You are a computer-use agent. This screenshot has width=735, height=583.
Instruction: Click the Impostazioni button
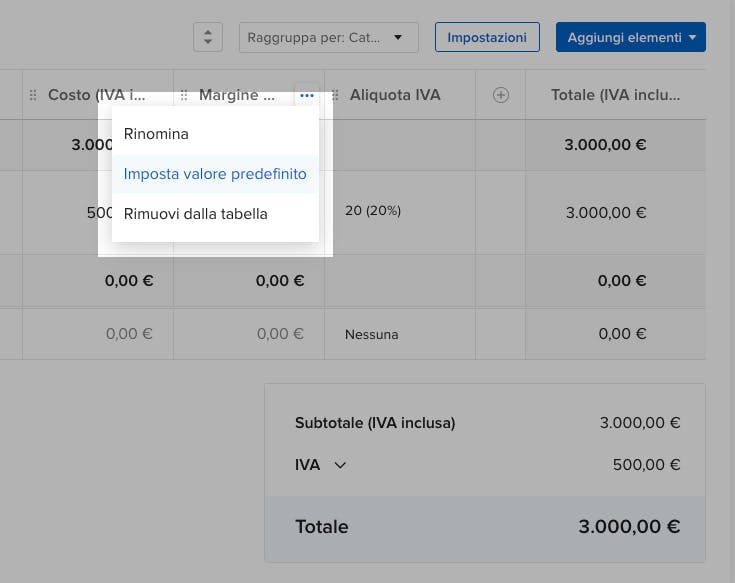click(487, 37)
